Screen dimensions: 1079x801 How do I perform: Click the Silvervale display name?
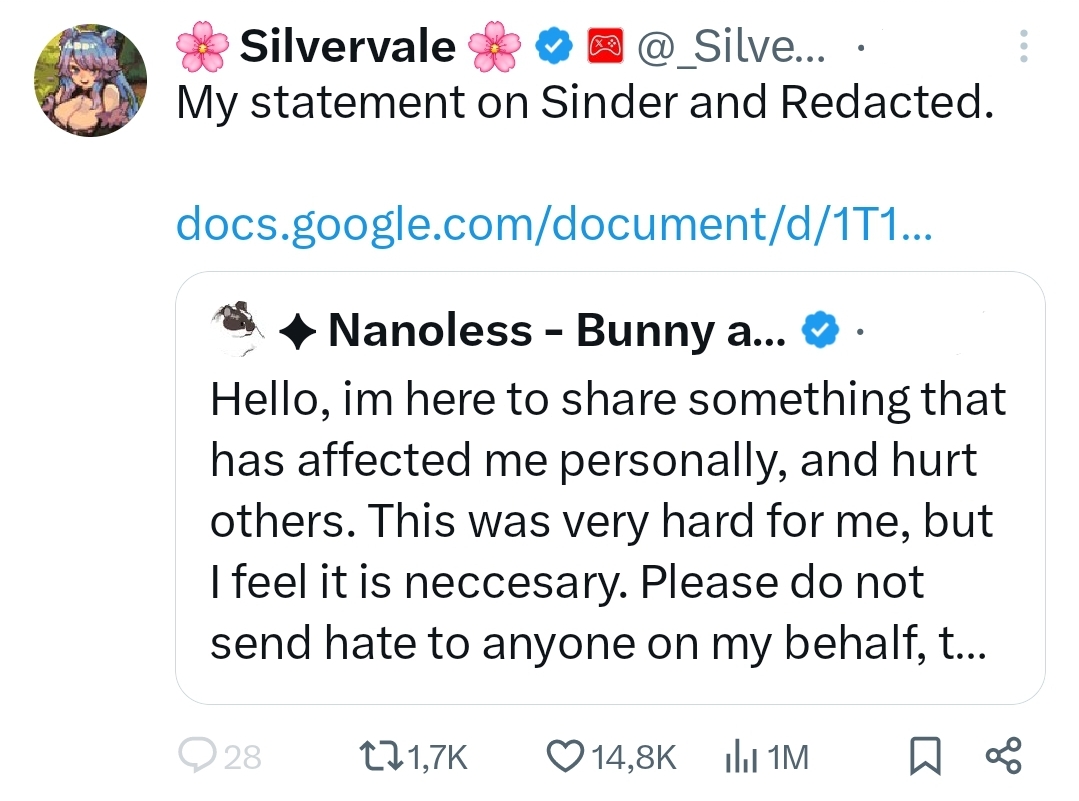click(348, 46)
